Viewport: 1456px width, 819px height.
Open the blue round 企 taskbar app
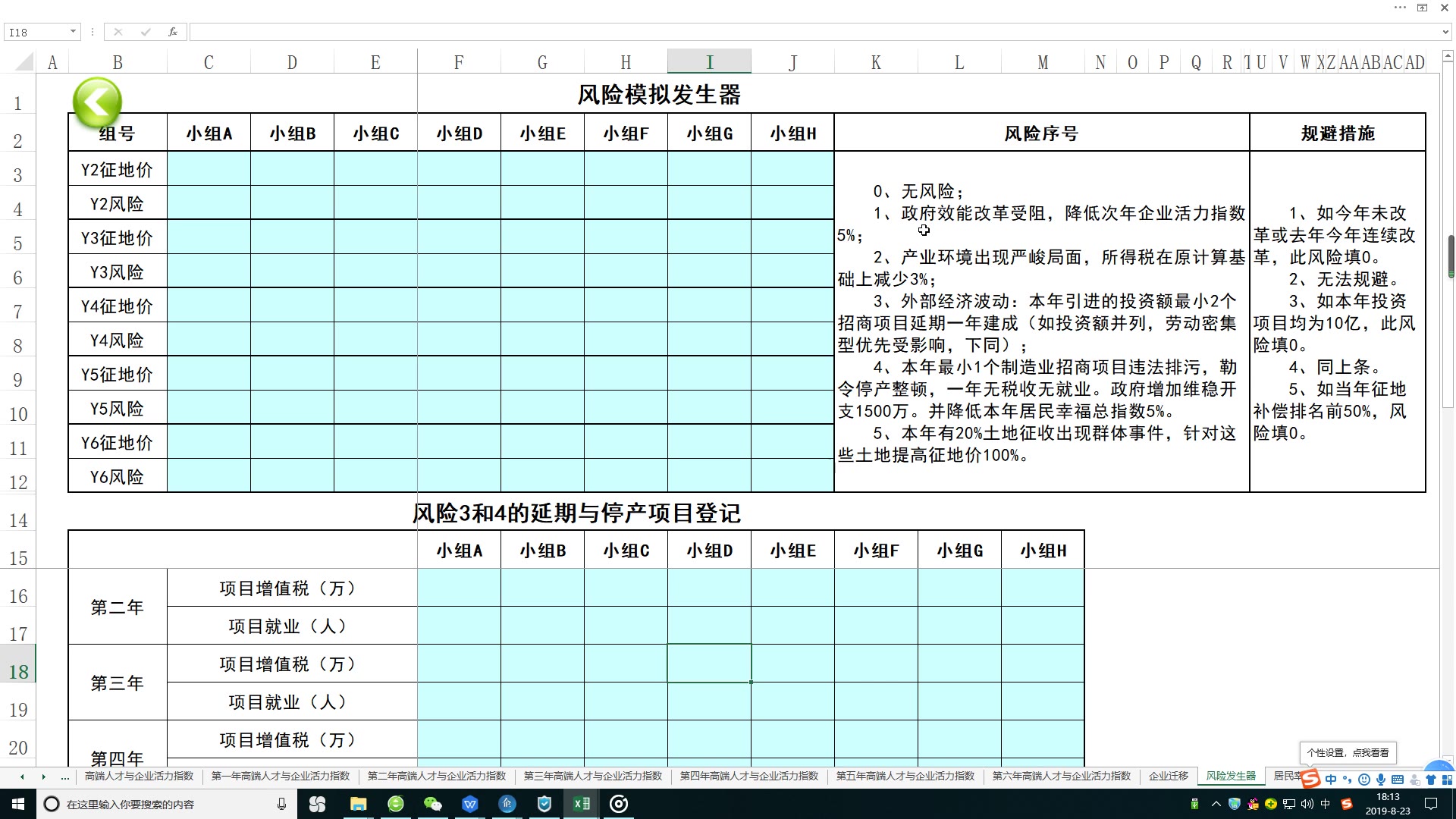click(x=507, y=804)
